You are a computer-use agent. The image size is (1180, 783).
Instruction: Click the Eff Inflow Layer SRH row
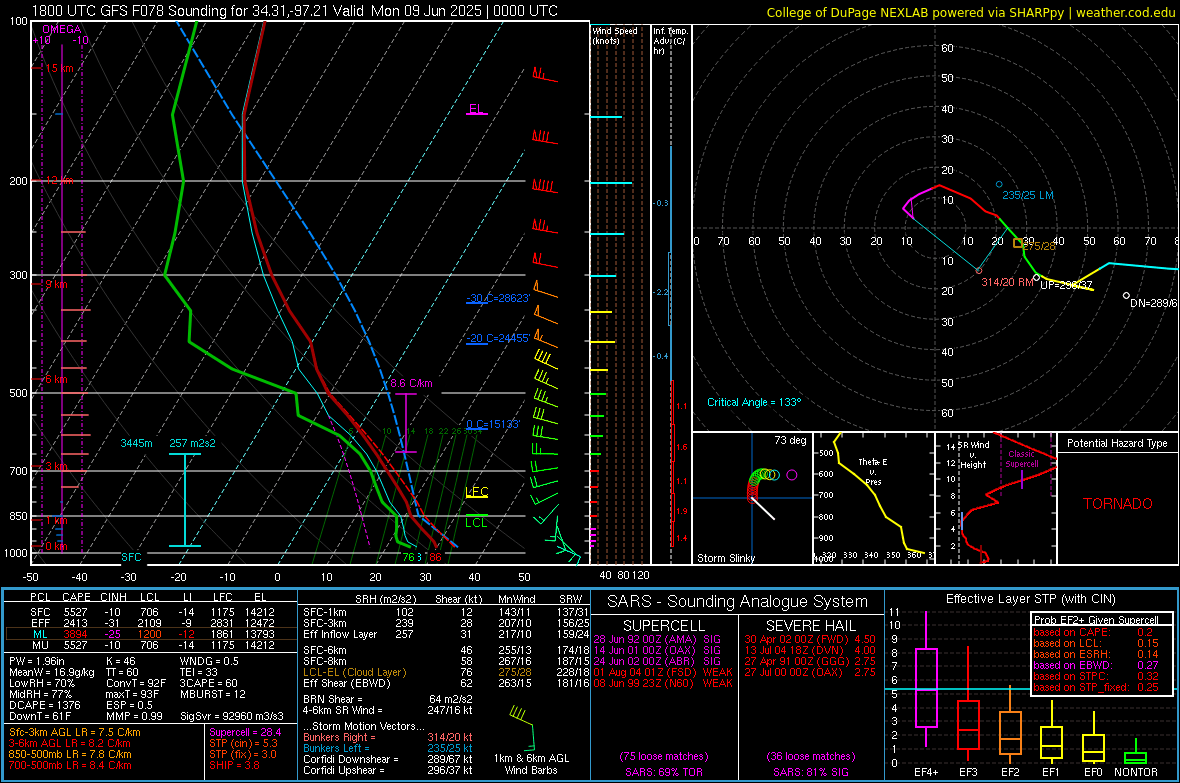446,634
